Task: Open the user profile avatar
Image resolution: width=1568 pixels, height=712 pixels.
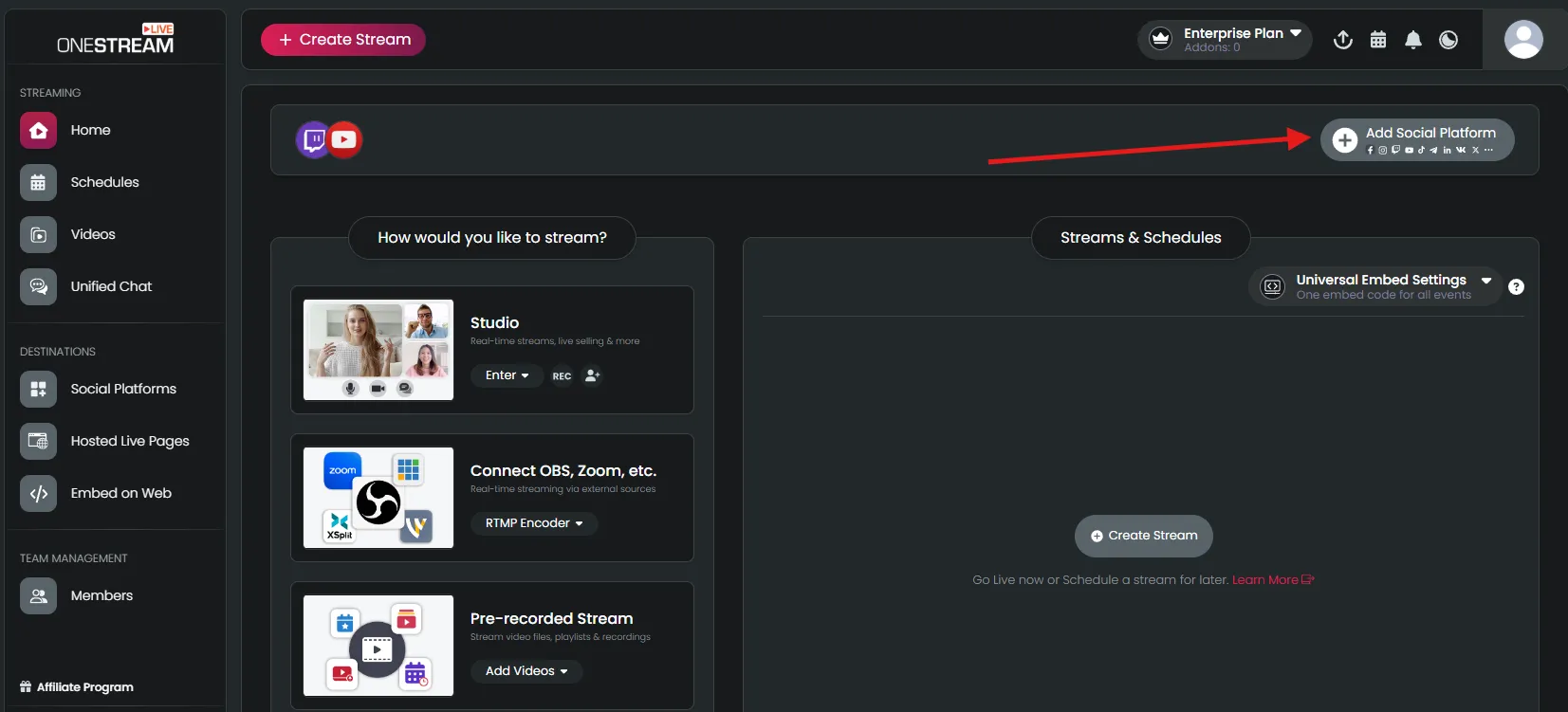Action: tap(1523, 40)
